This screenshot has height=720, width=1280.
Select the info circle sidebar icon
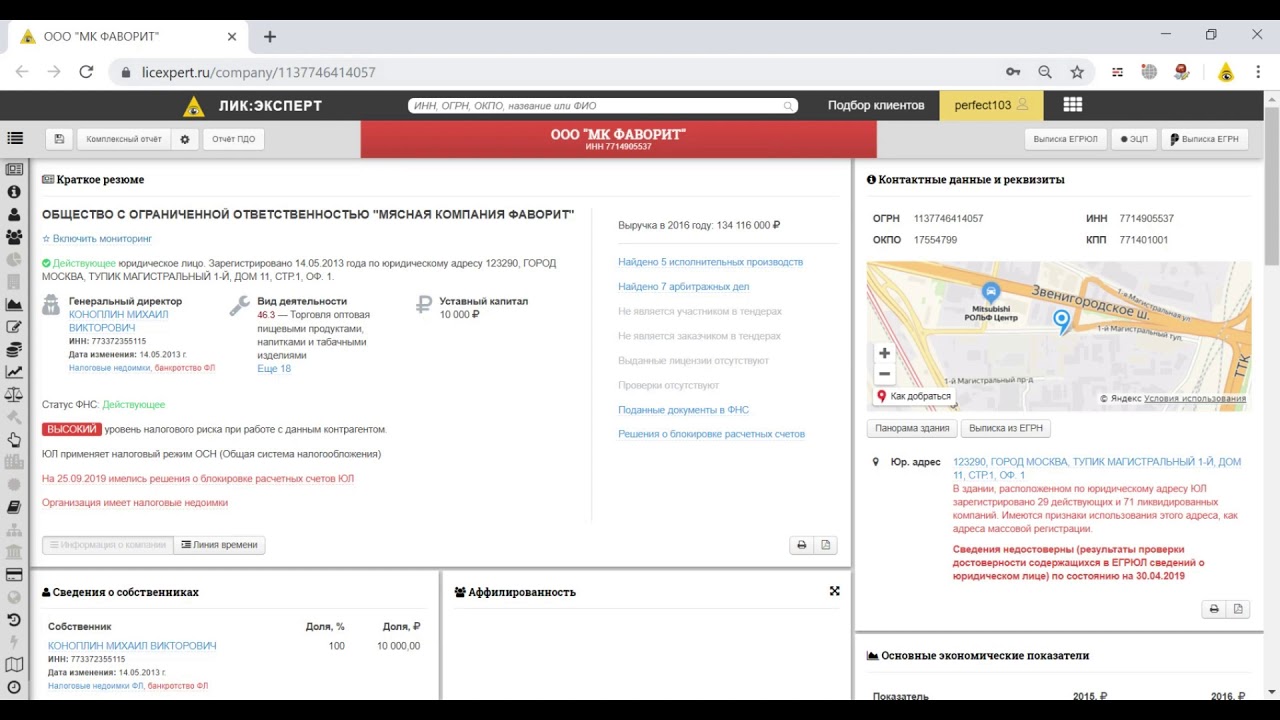point(14,192)
